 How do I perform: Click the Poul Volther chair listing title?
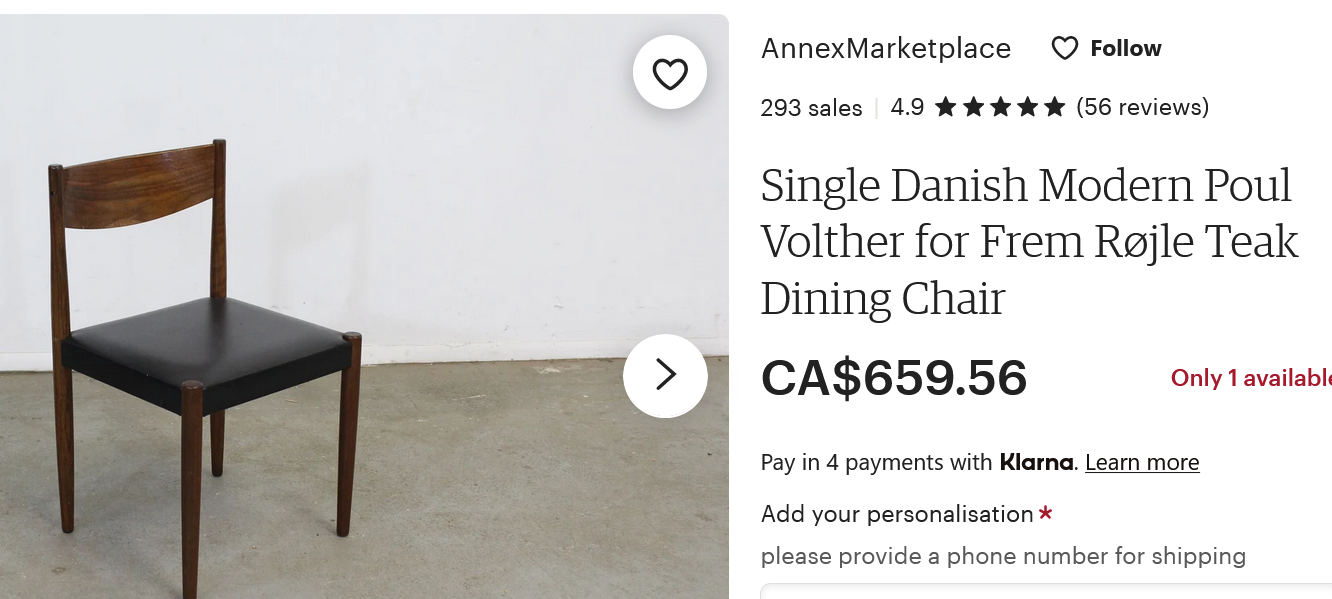coord(1029,241)
